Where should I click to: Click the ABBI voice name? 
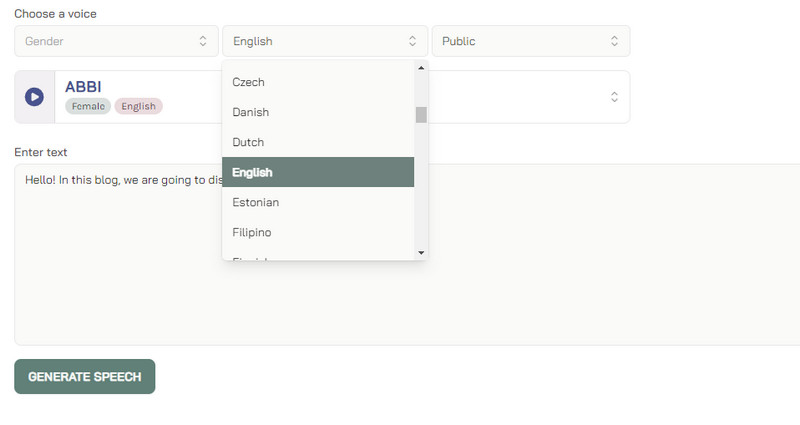tap(83, 87)
